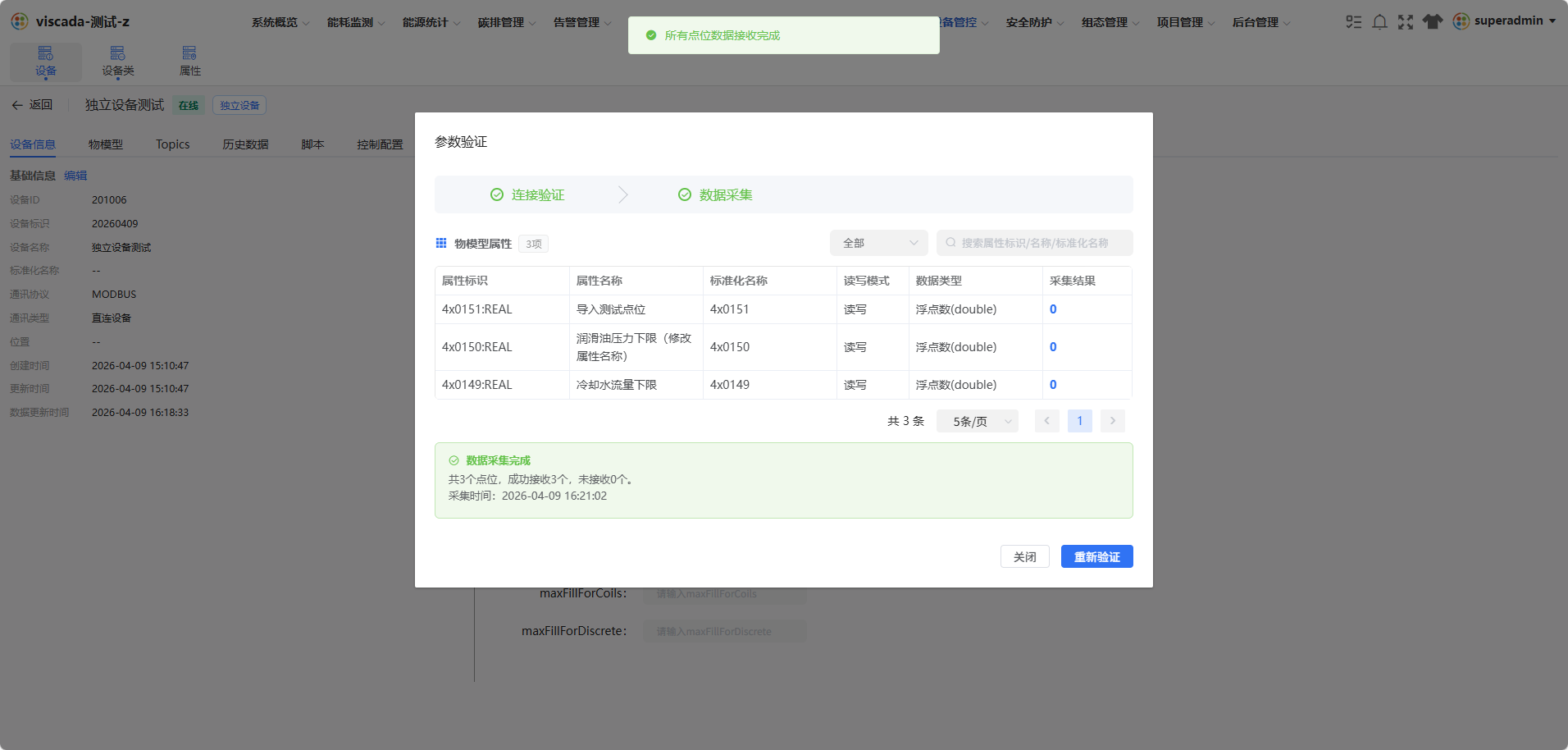Screen dimensions: 1568x750
Task: Click the task list icon in header
Action: tap(1354, 22)
